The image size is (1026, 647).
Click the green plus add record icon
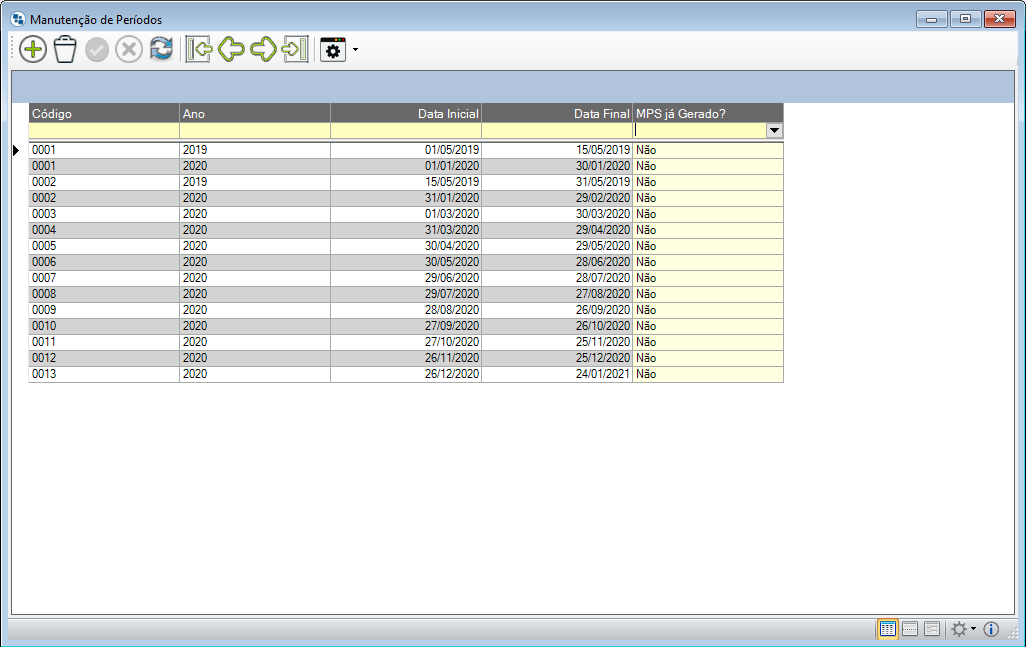pos(33,50)
